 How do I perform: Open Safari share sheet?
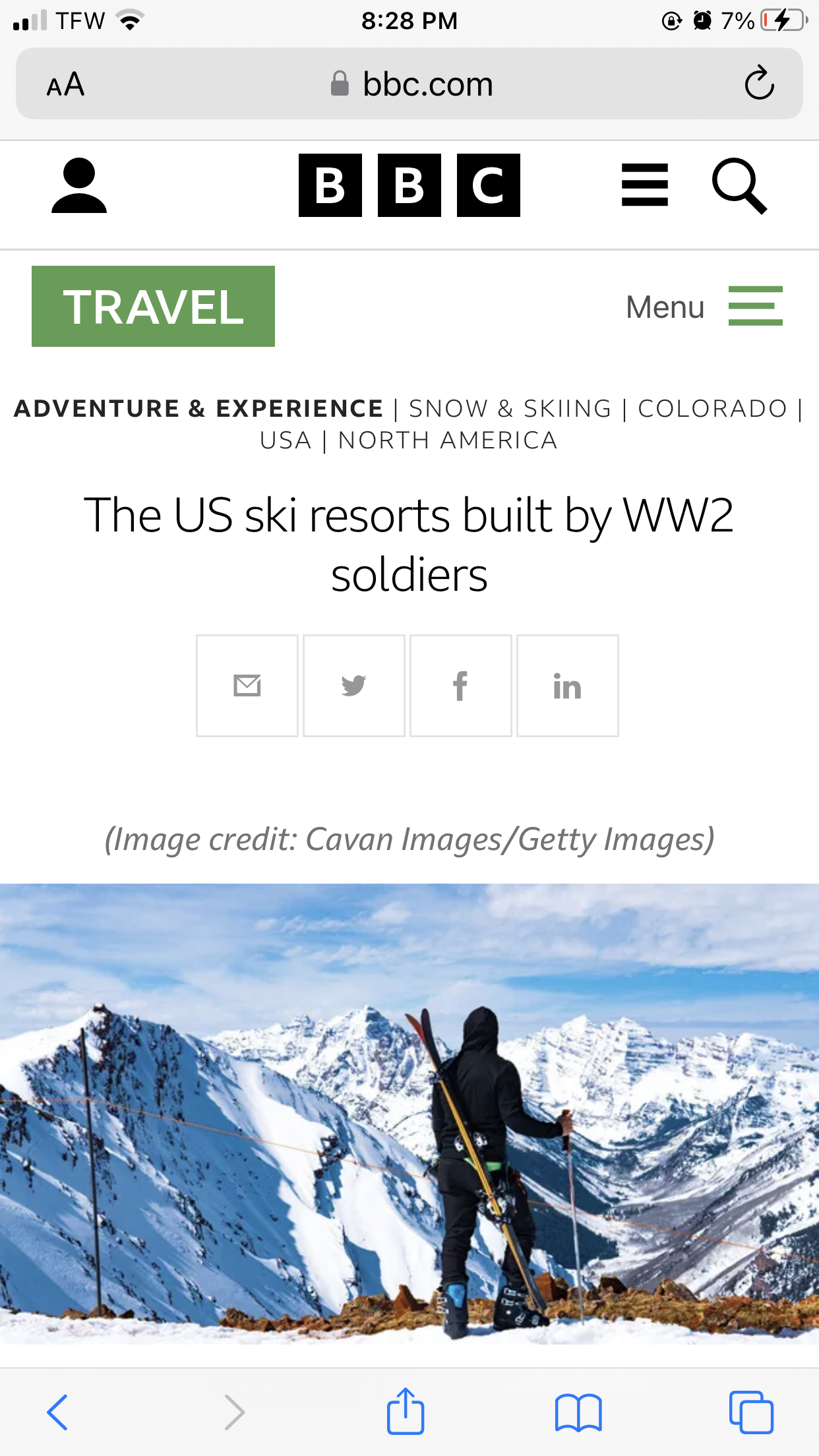[x=406, y=1410]
